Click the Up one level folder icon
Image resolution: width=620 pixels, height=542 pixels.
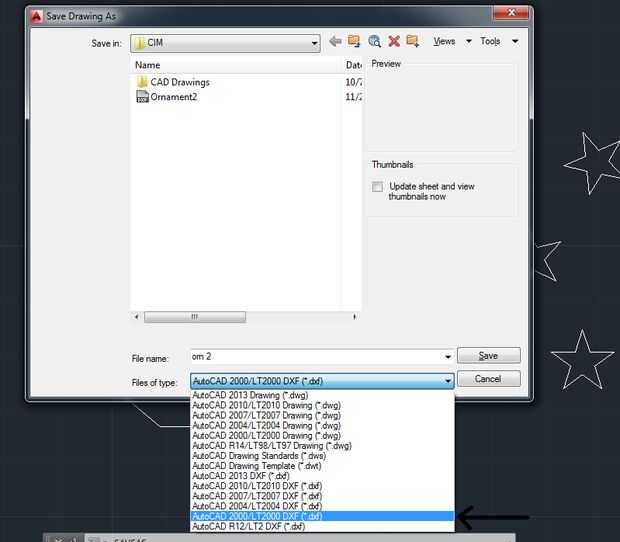click(354, 41)
